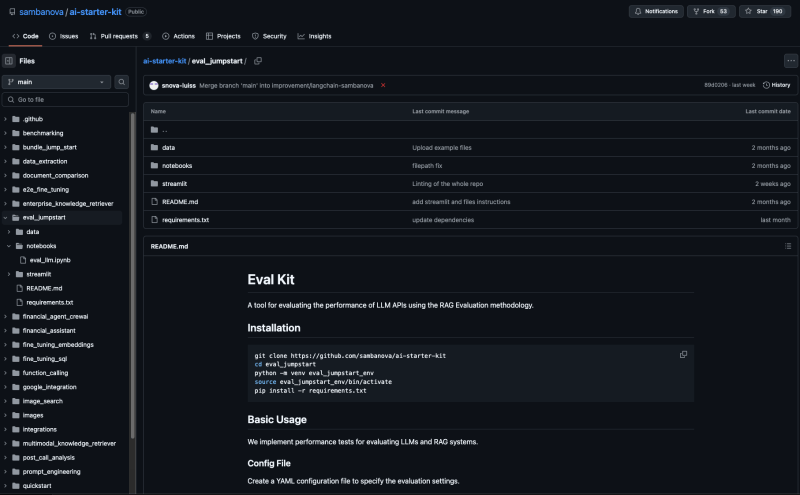The width and height of the screenshot is (800, 495).
Task: Open the merge branch commit message
Action: coord(286,85)
